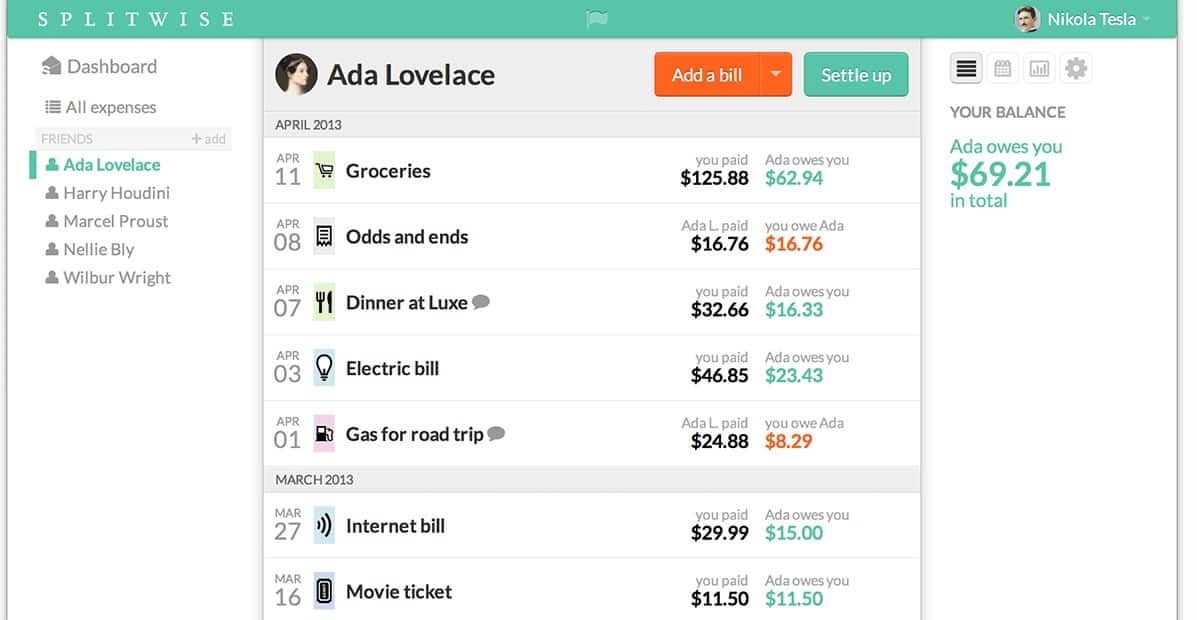The height and width of the screenshot is (620, 1197).
Task: Open the Nikola Tesla account menu
Action: [x=1082, y=19]
